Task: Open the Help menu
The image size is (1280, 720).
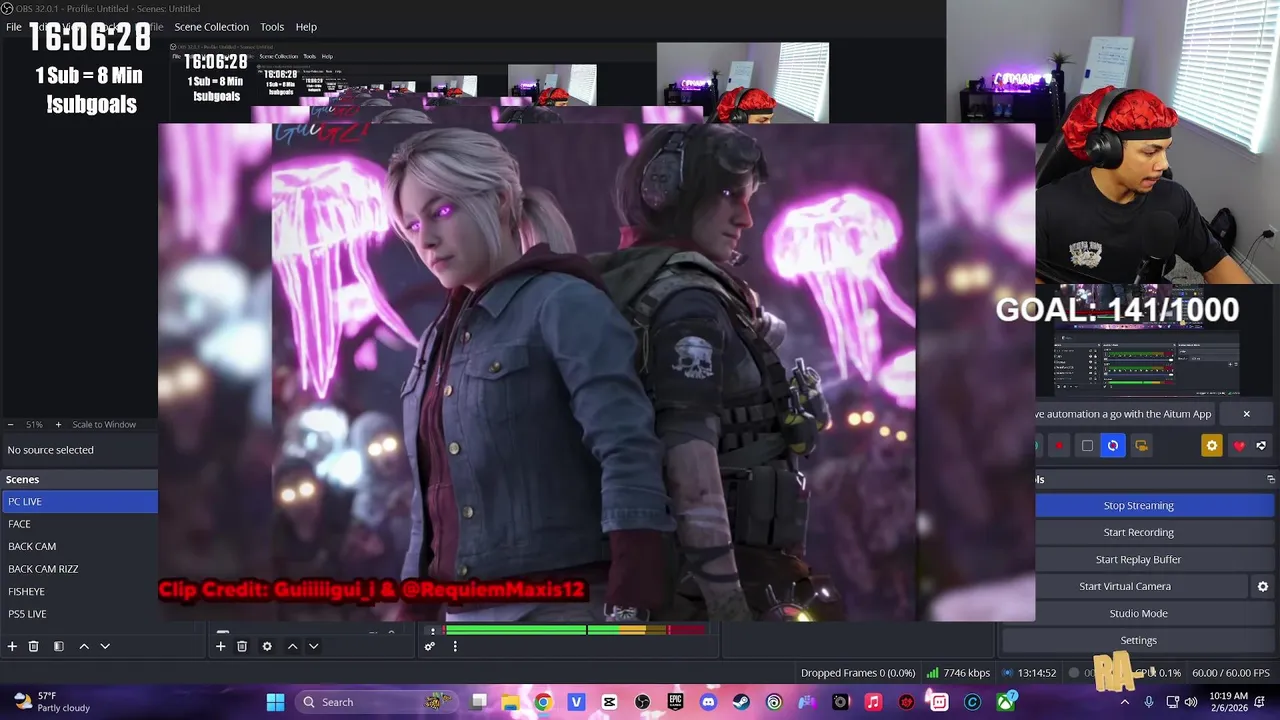Action: pyautogui.click(x=306, y=27)
